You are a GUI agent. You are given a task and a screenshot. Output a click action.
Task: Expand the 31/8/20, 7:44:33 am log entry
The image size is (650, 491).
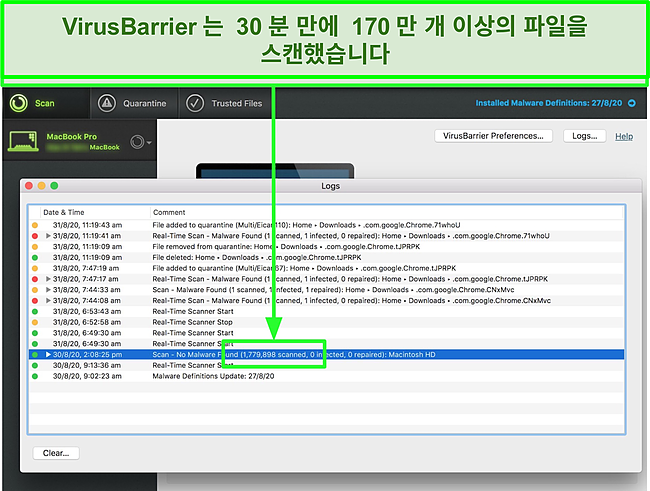pos(48,289)
